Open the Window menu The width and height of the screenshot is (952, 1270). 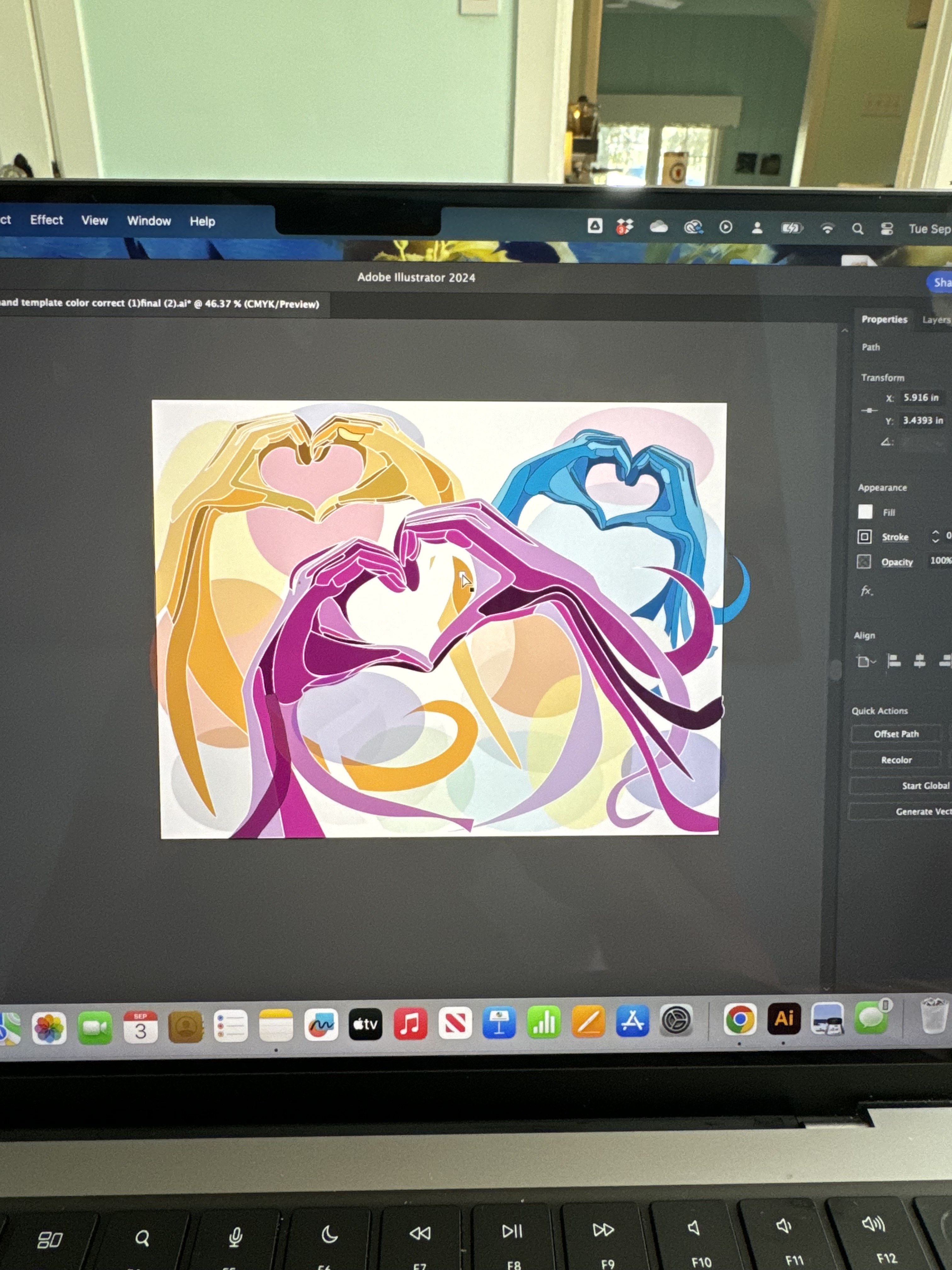point(149,221)
